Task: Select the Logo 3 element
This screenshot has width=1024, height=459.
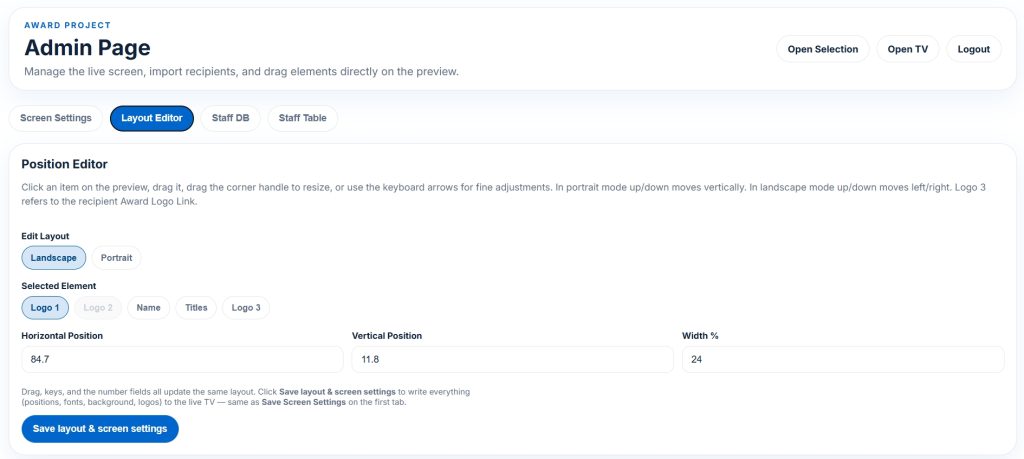Action: 246,308
